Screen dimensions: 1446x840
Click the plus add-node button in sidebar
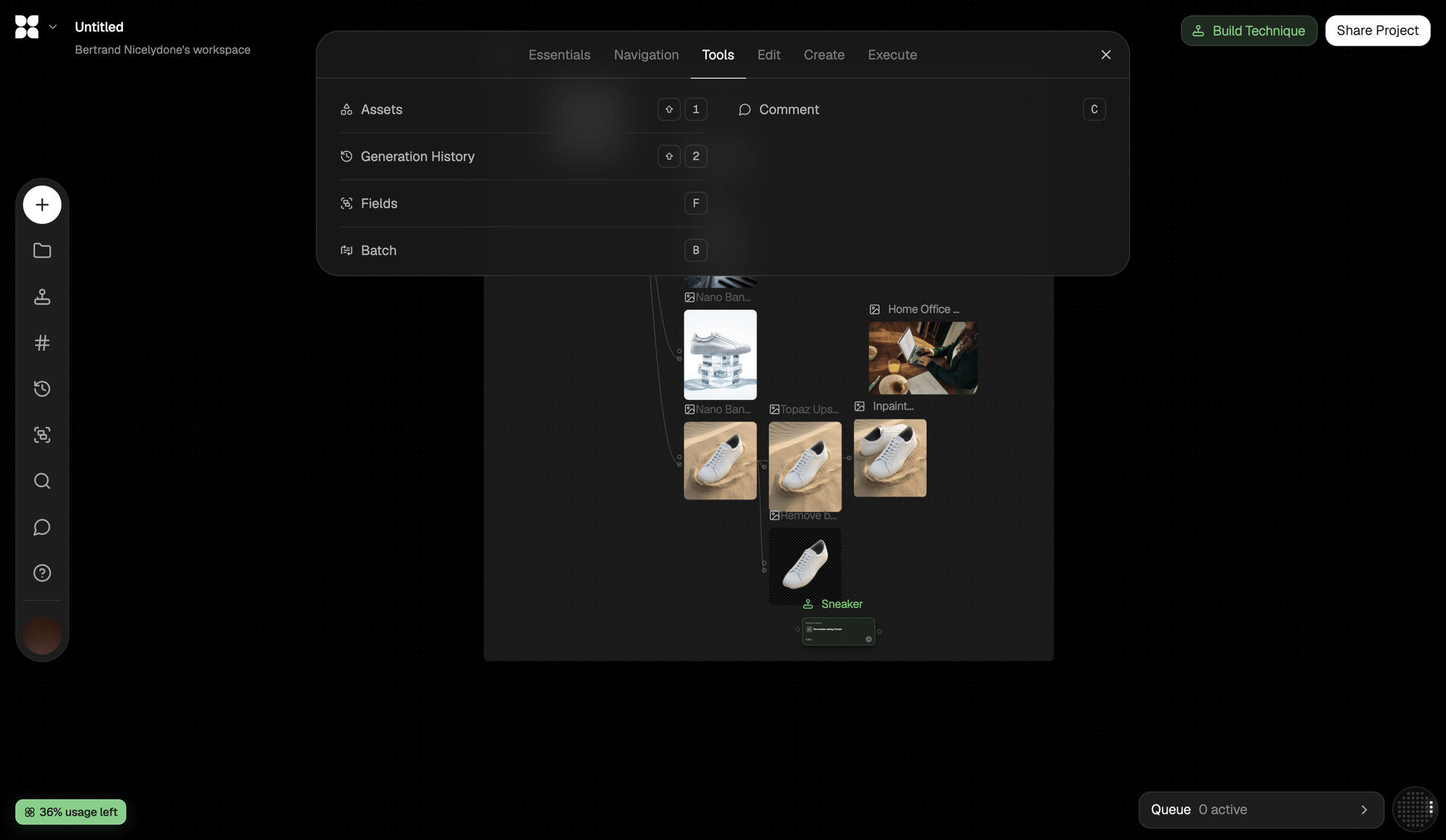[x=42, y=205]
